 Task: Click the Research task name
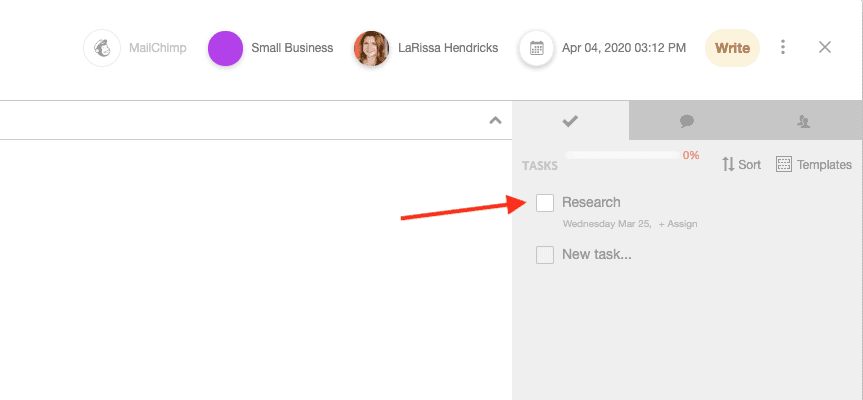point(591,202)
